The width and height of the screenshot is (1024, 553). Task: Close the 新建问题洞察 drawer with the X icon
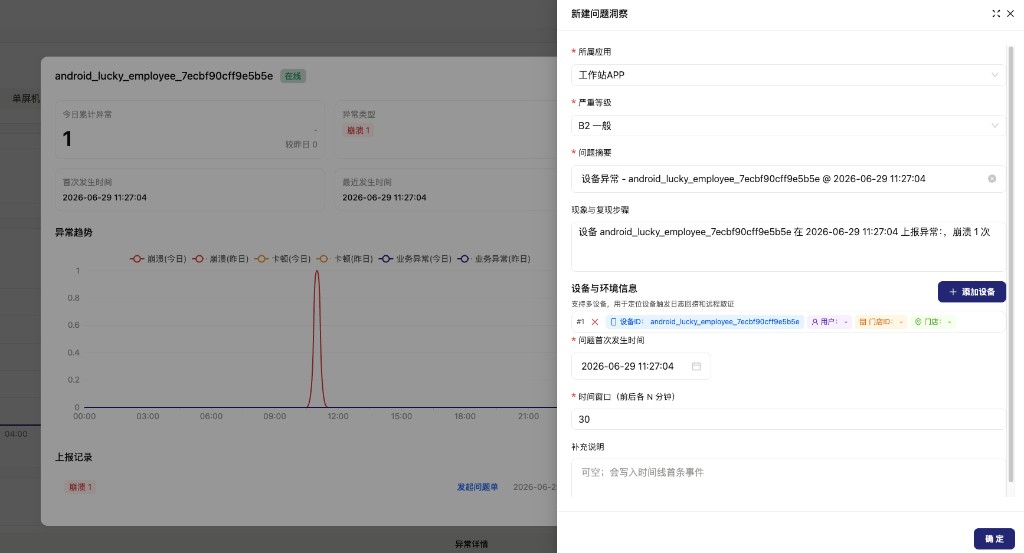point(1010,14)
